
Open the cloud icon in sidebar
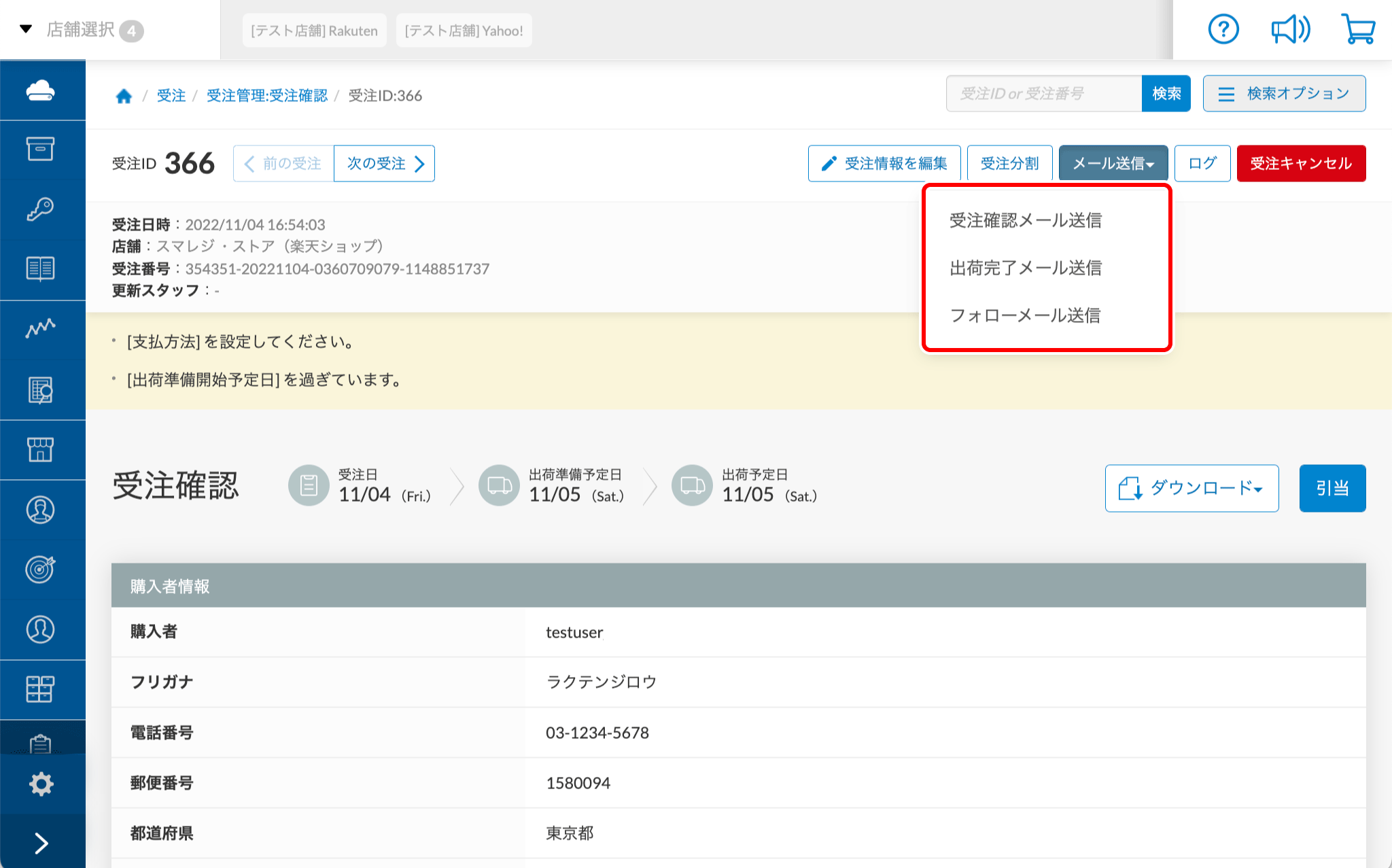pyautogui.click(x=41, y=90)
